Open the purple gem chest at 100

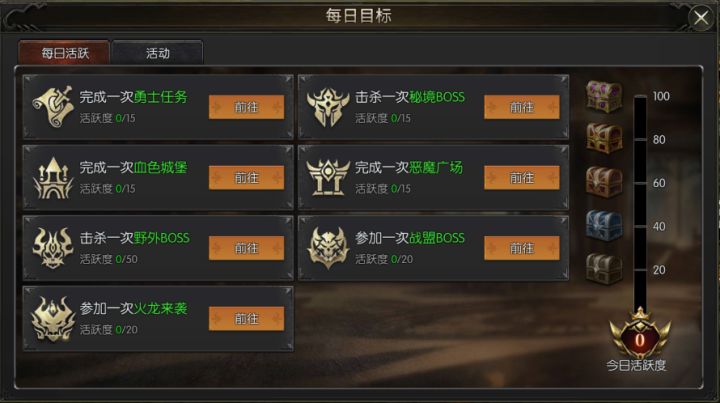tap(604, 96)
